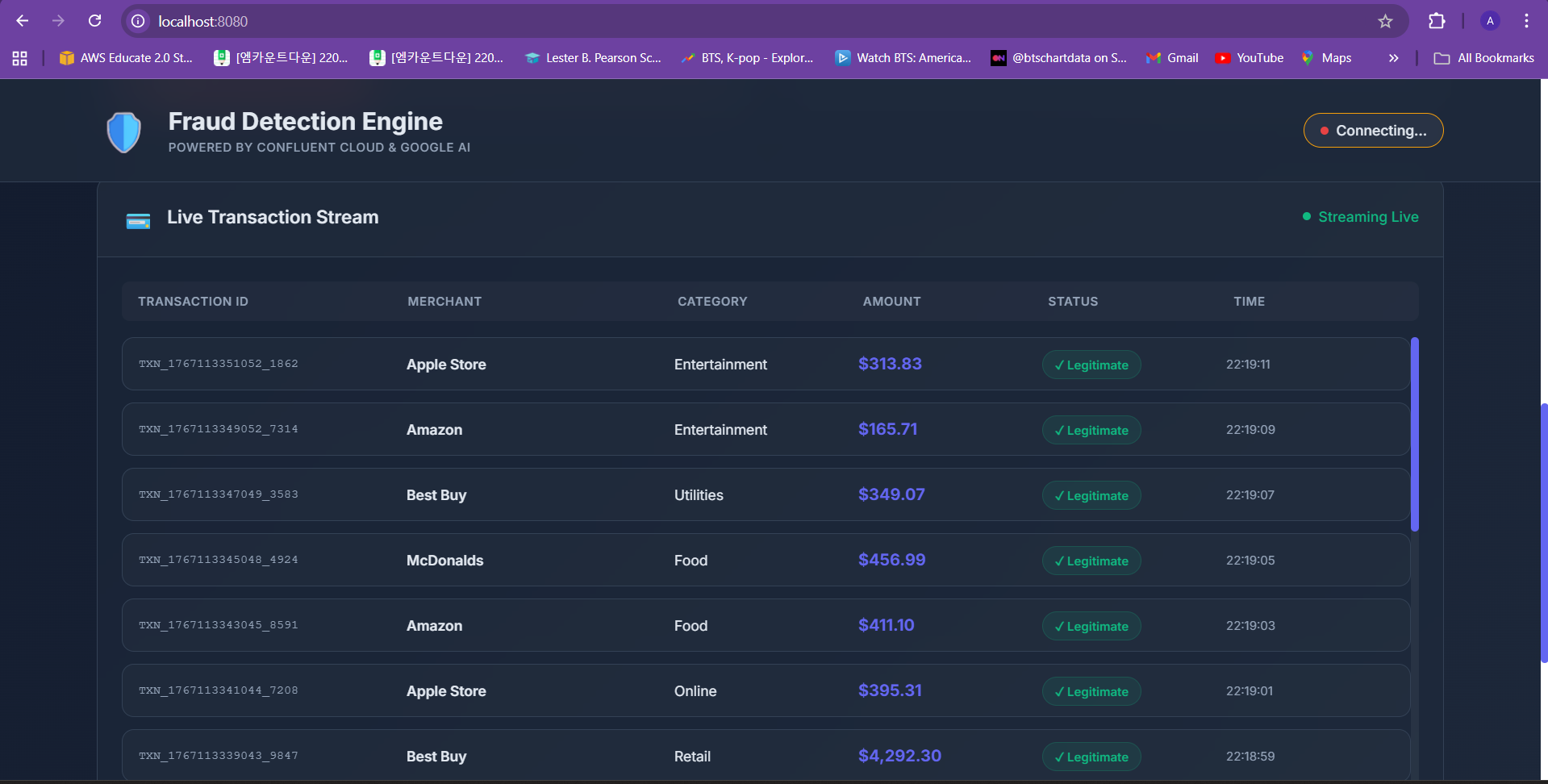Click the page vertical scrollbar thumb
This screenshot has width=1548, height=784.
(x=1544, y=532)
